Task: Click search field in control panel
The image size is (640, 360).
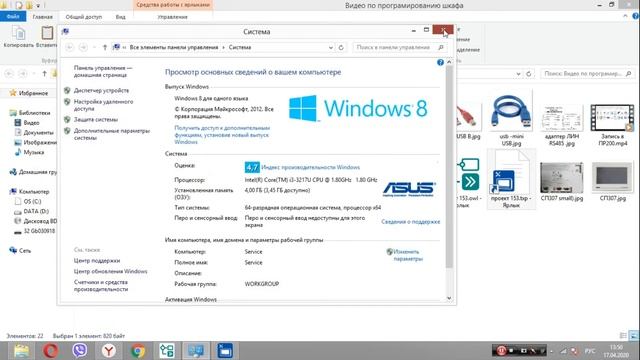Action: [400, 47]
